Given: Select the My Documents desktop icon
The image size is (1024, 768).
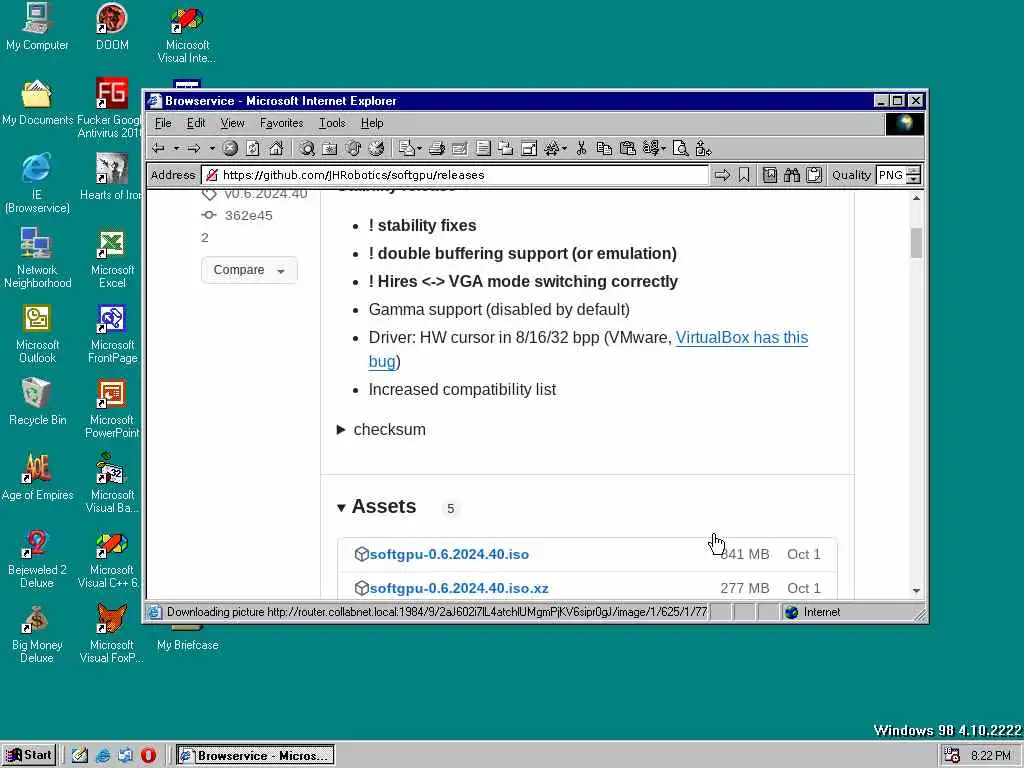Looking at the screenshot, I should [x=37, y=103].
